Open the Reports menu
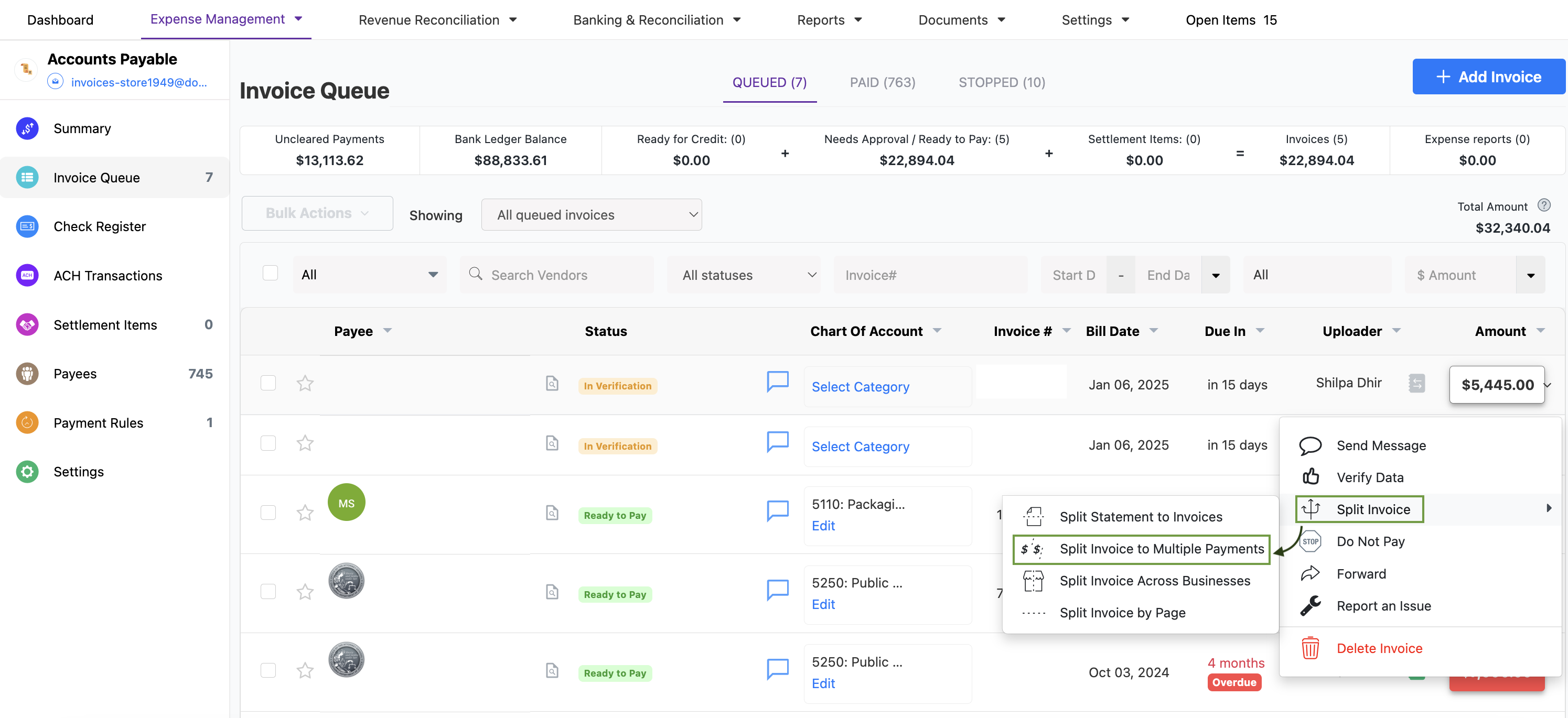Image resolution: width=1568 pixels, height=718 pixels. pos(829,19)
